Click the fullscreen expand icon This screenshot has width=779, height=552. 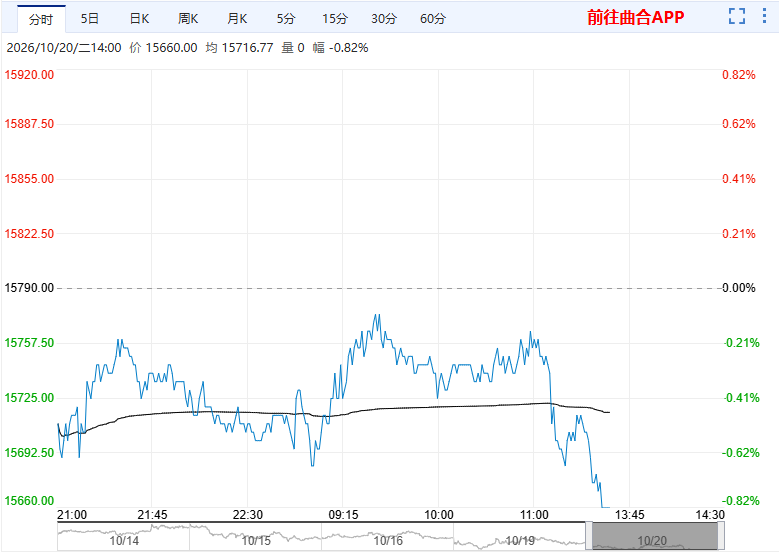tap(737, 16)
